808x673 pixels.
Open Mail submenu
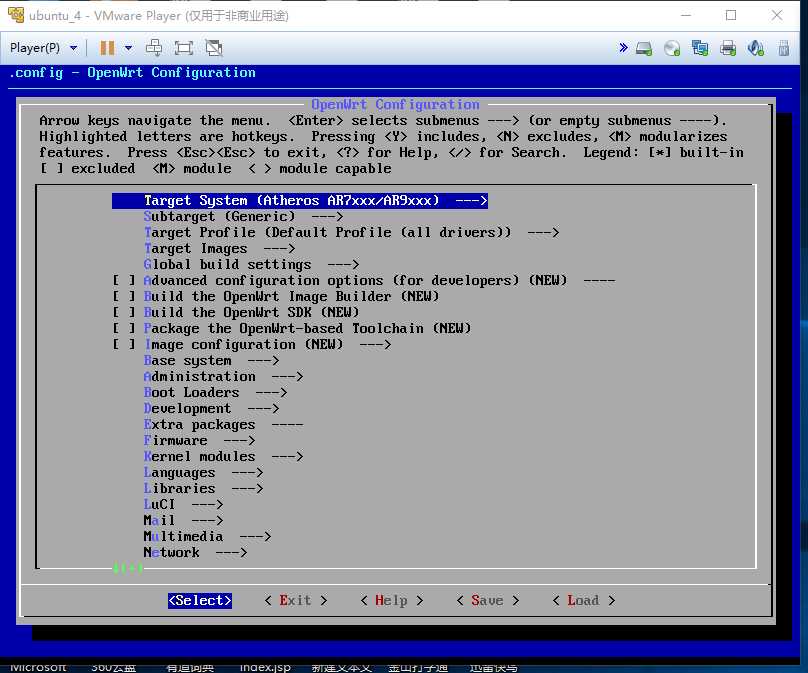coord(183,520)
